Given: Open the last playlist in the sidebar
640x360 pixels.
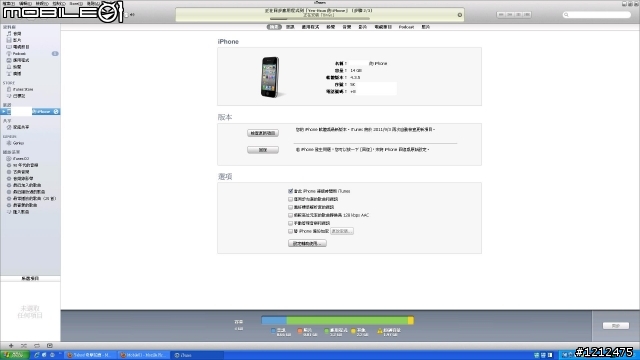Looking at the screenshot, I should tap(20, 212).
